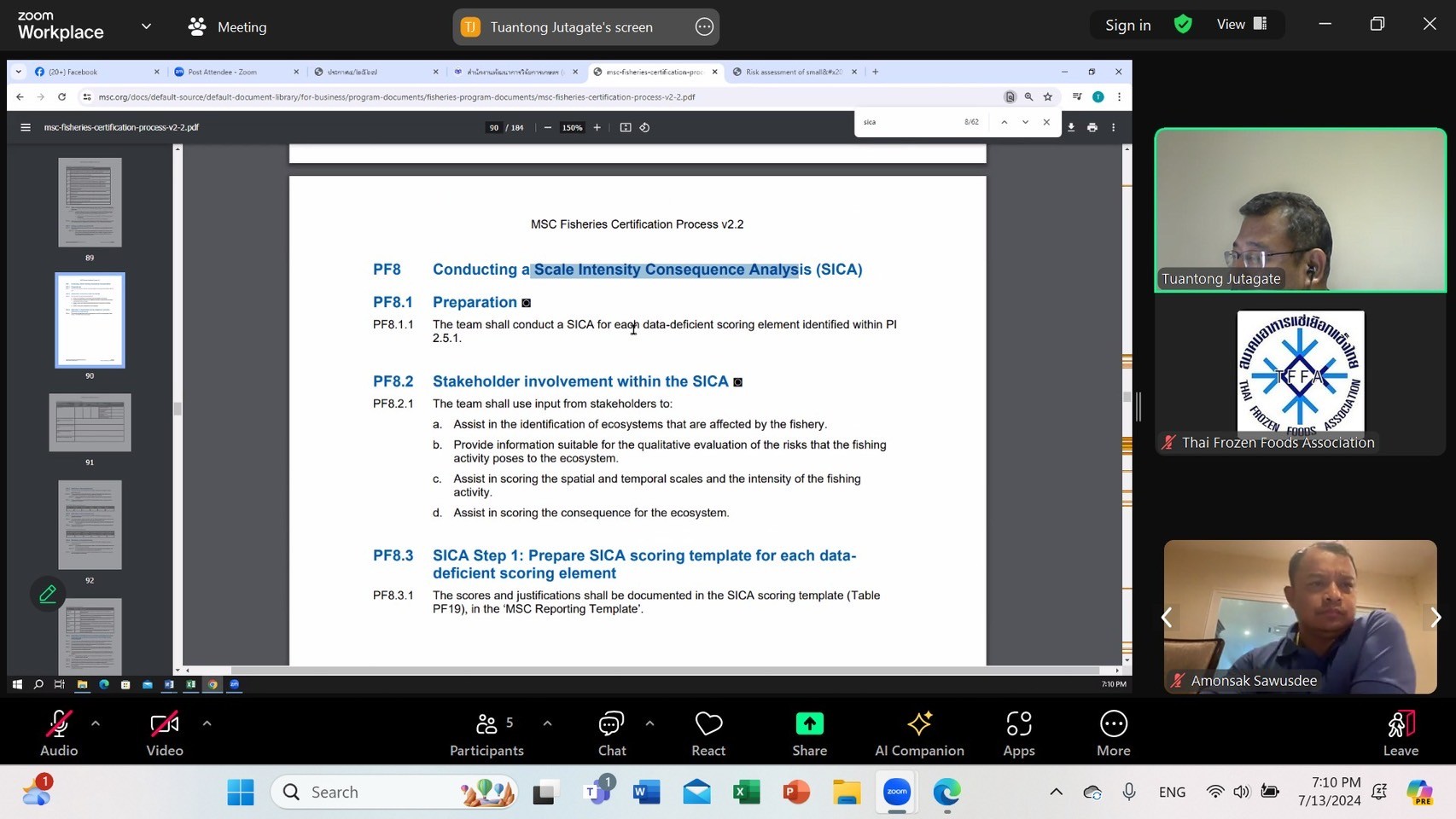Show next video participant with right arrow
The width and height of the screenshot is (1456, 819).
coord(1436,617)
